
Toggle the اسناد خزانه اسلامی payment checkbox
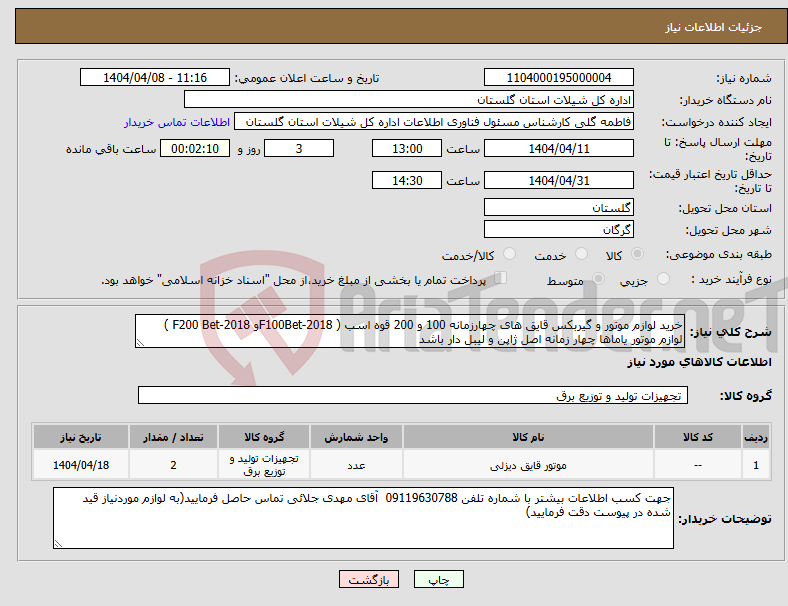click(501, 278)
